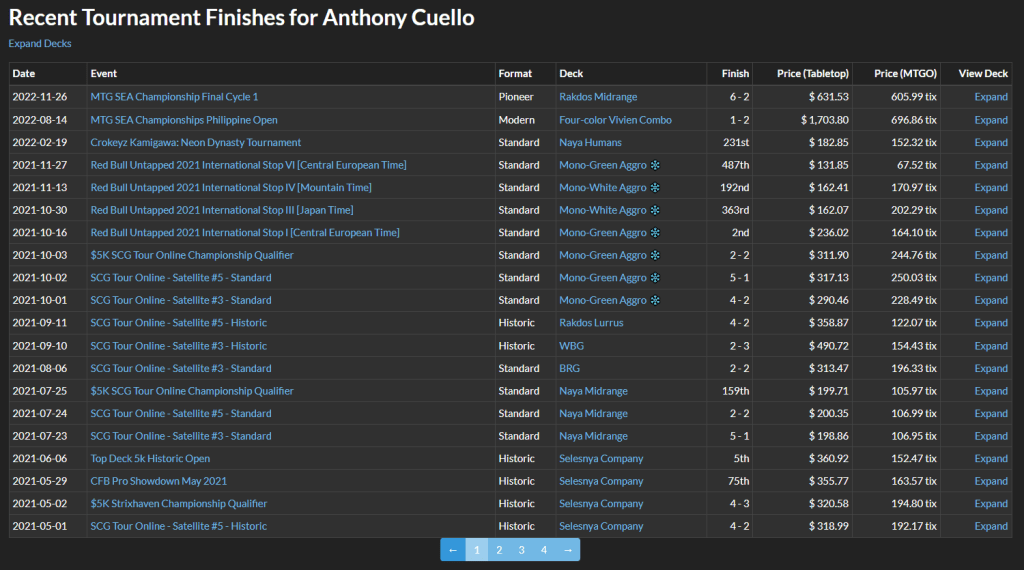
Task: Expand the Rakdos Midrange deck from 2022-11-26
Action: 991,97
